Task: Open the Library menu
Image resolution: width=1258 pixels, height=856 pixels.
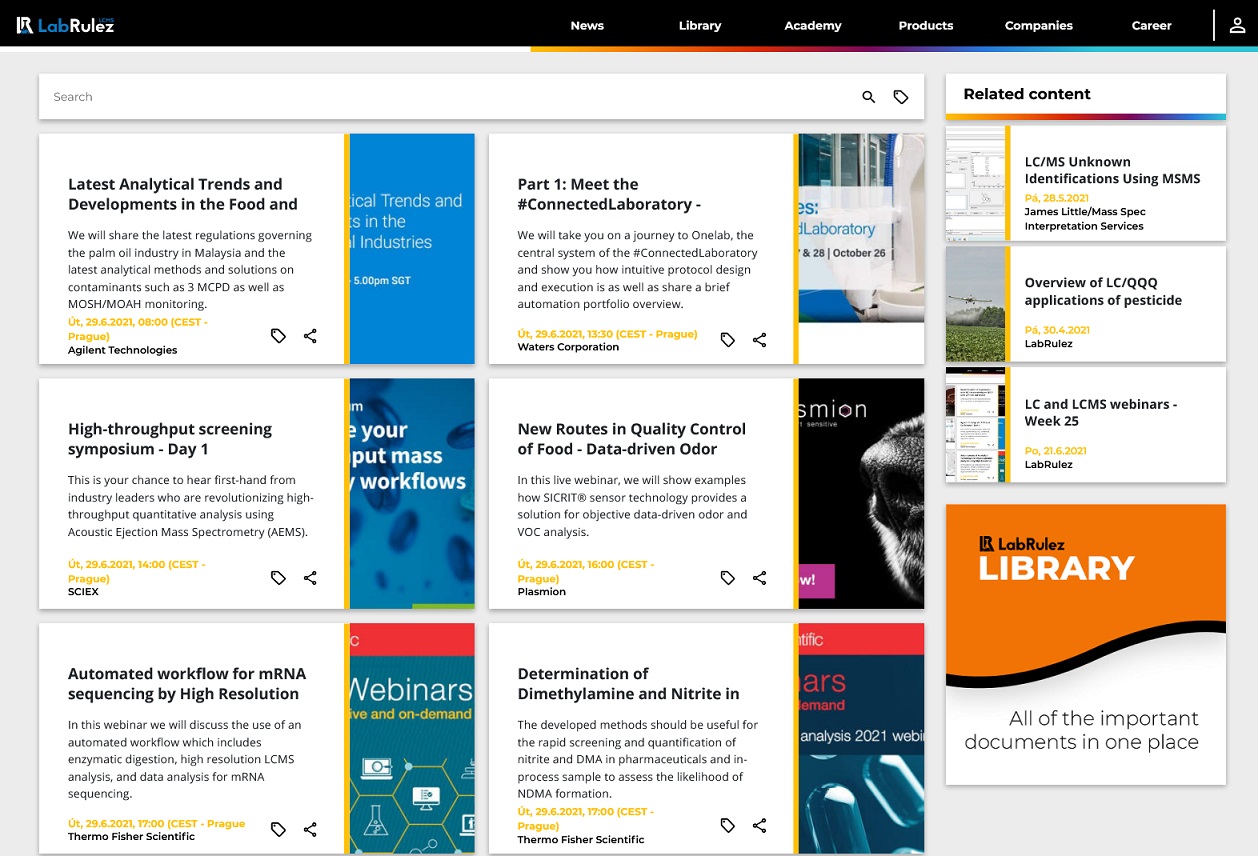Action: tap(700, 25)
